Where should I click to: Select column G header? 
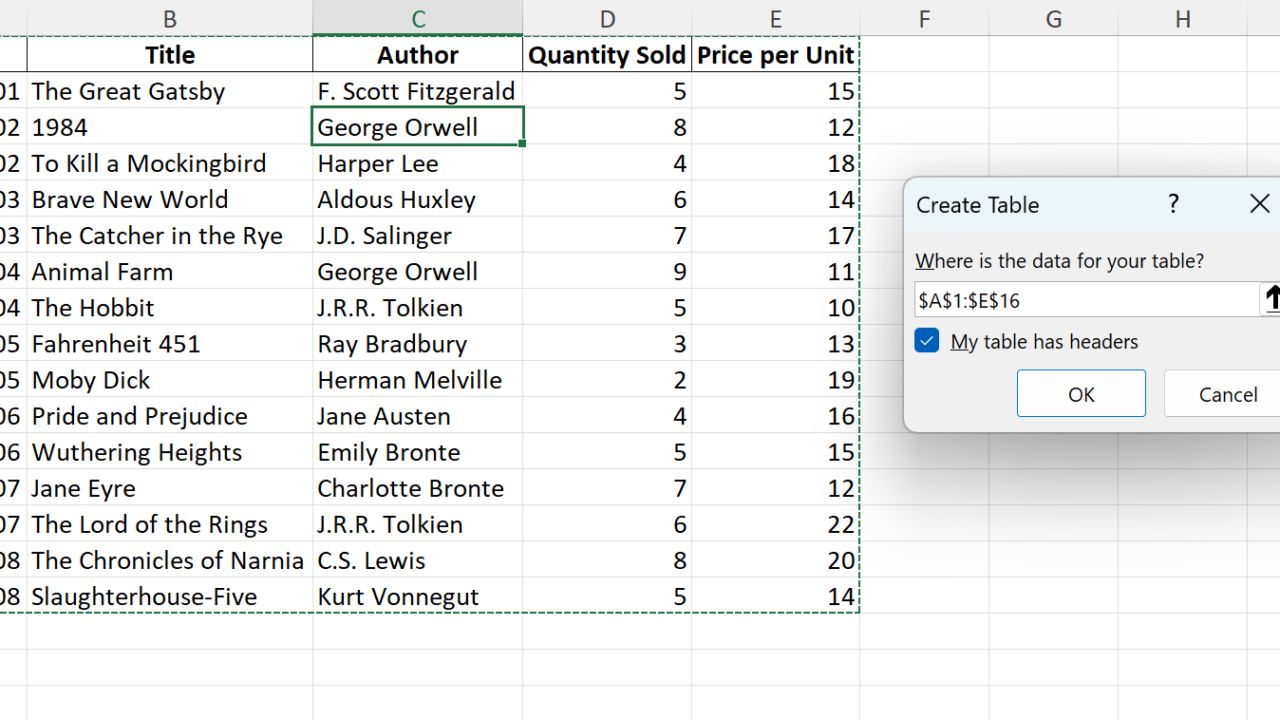click(x=1053, y=18)
